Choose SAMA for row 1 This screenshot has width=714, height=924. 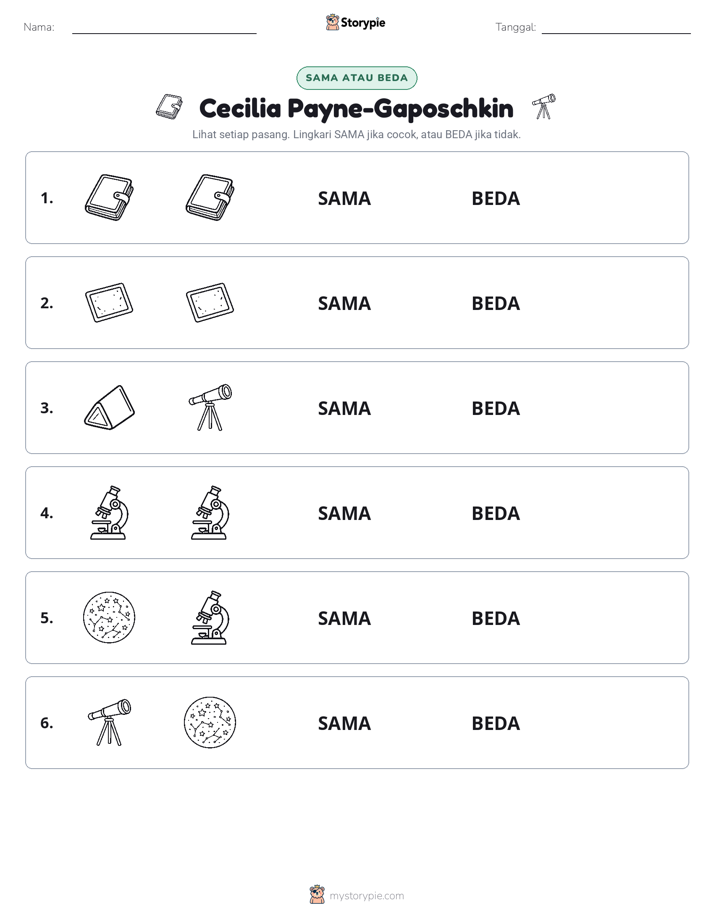coord(344,199)
